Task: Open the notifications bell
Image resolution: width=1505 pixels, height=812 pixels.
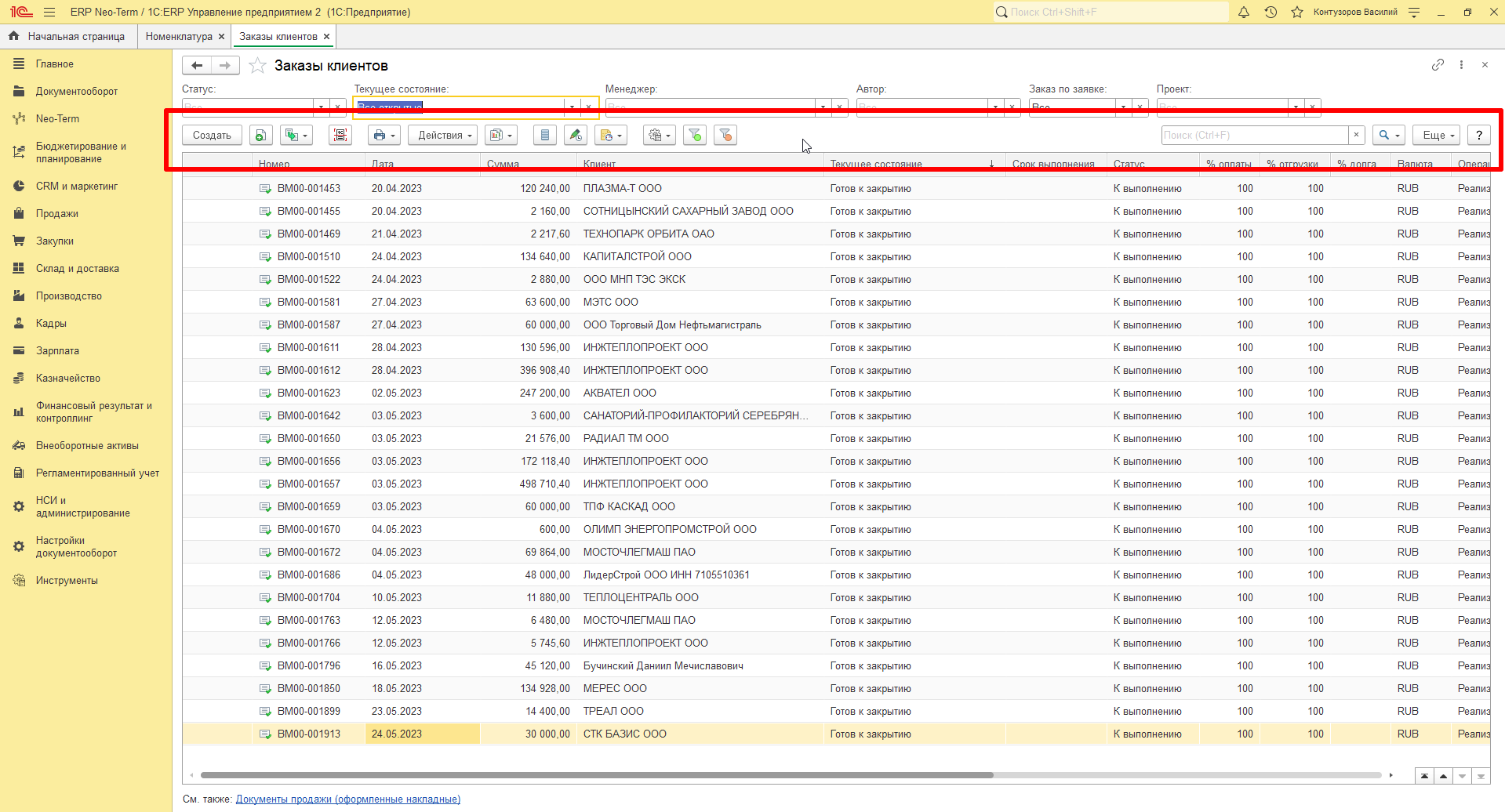Action: [x=1244, y=12]
